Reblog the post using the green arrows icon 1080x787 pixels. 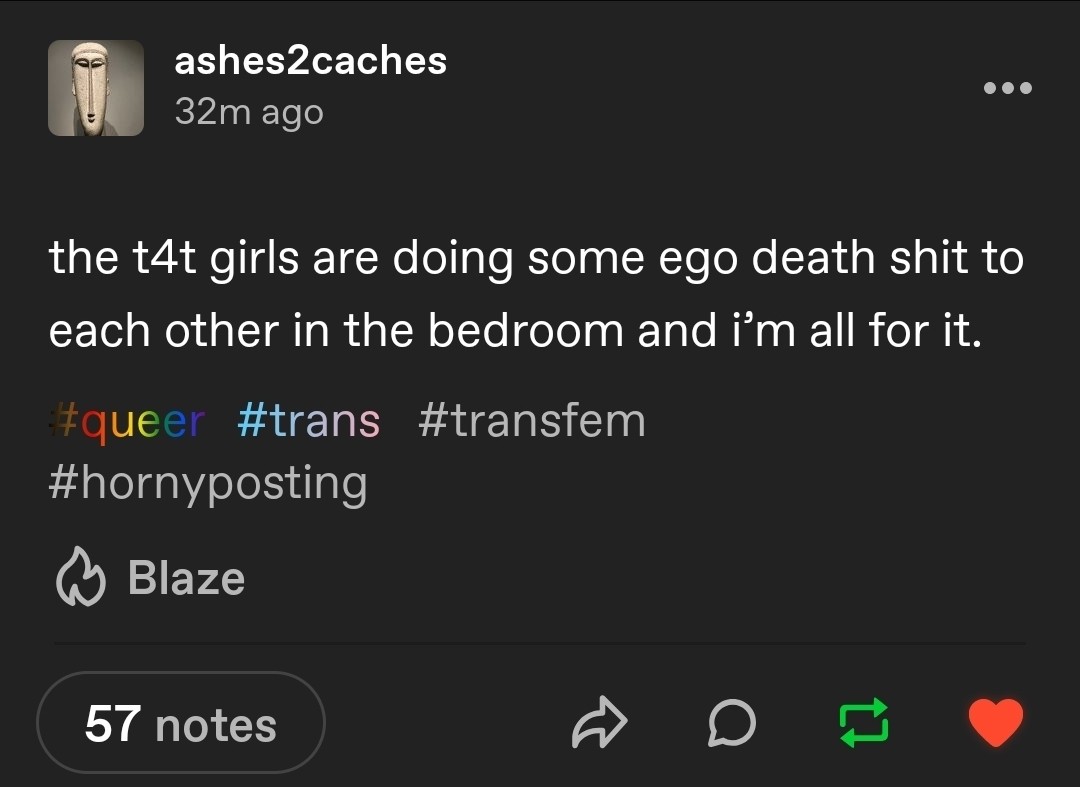point(864,722)
